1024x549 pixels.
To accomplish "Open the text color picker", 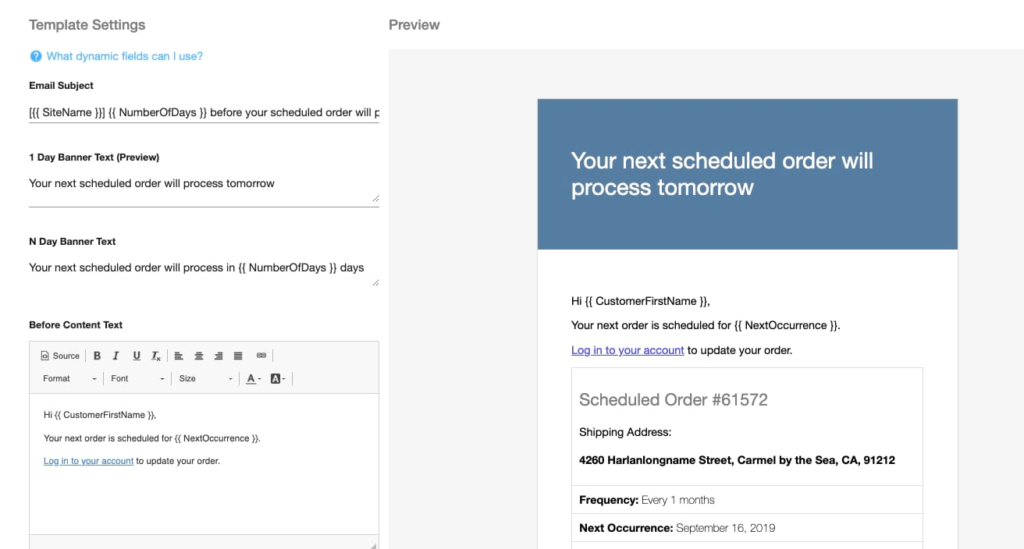I will coord(253,379).
